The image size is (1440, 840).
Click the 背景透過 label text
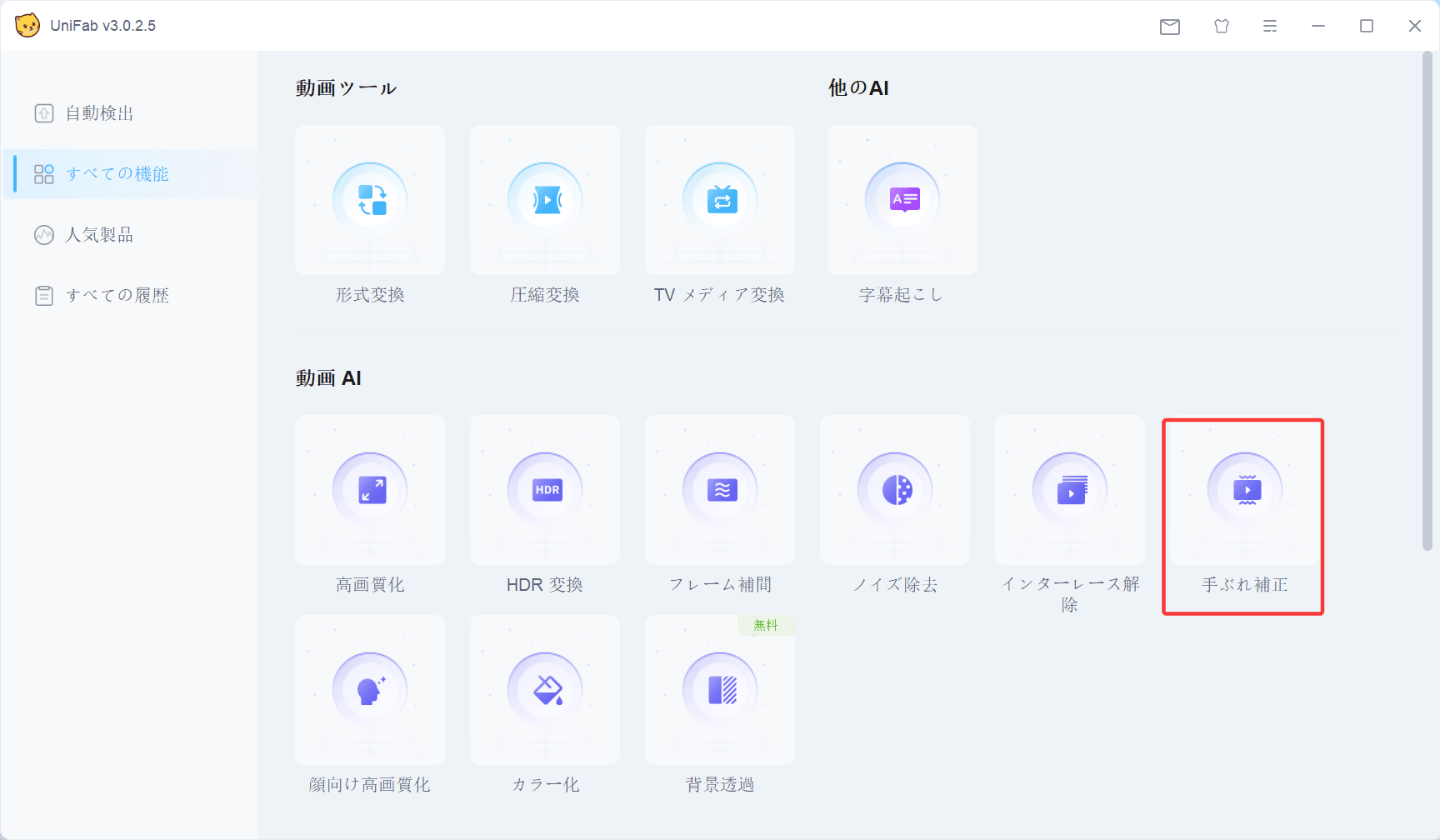point(720,785)
